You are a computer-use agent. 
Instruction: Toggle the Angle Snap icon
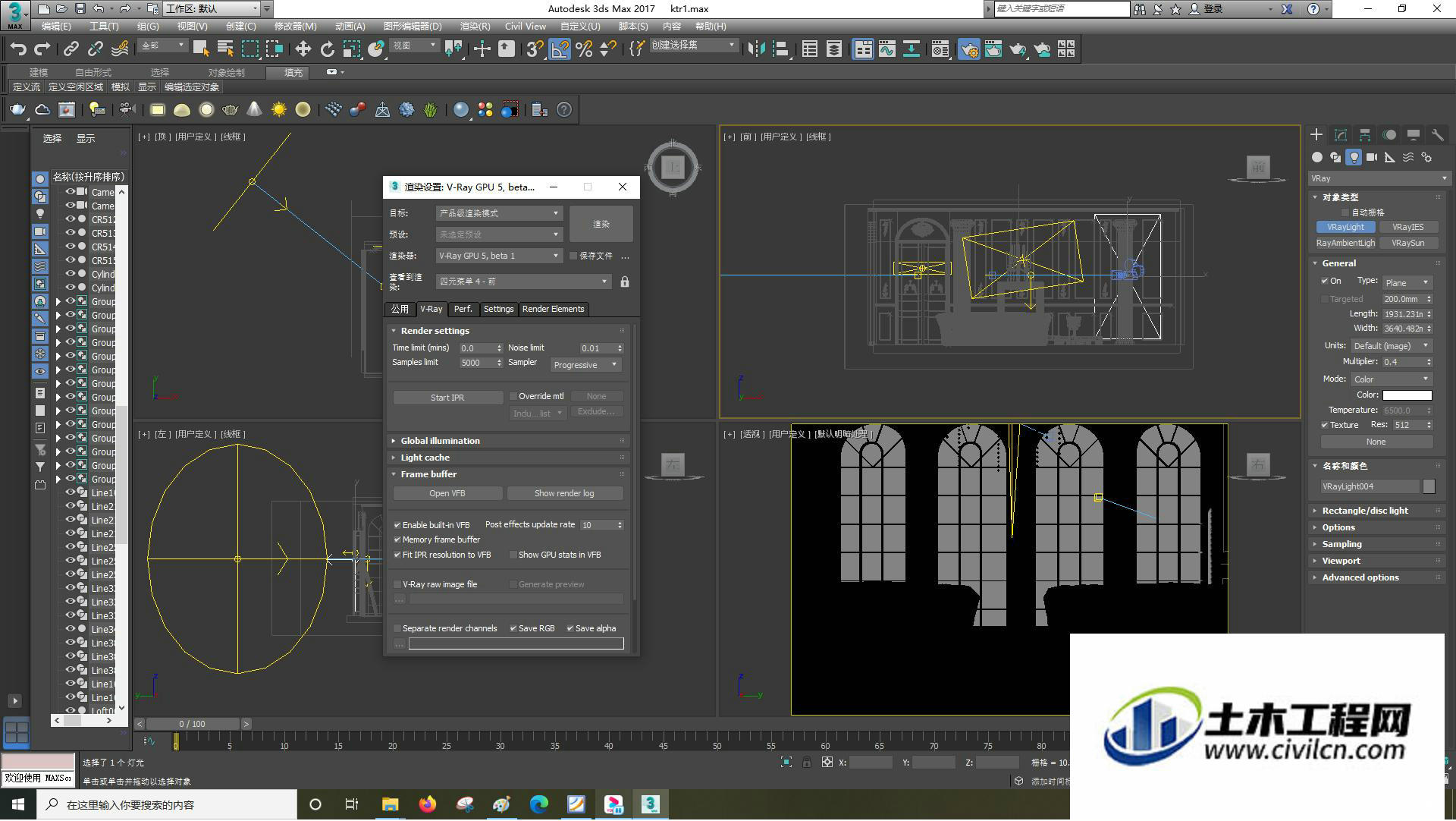click(x=559, y=49)
